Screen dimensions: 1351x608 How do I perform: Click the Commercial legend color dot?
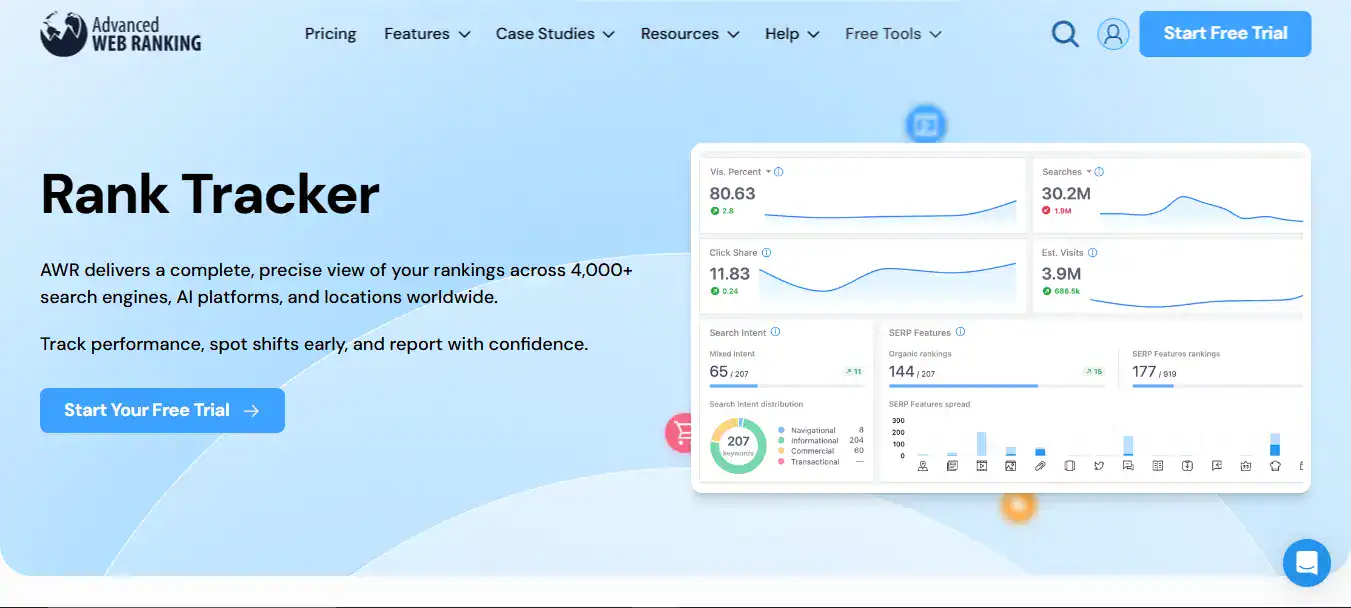[x=781, y=451]
